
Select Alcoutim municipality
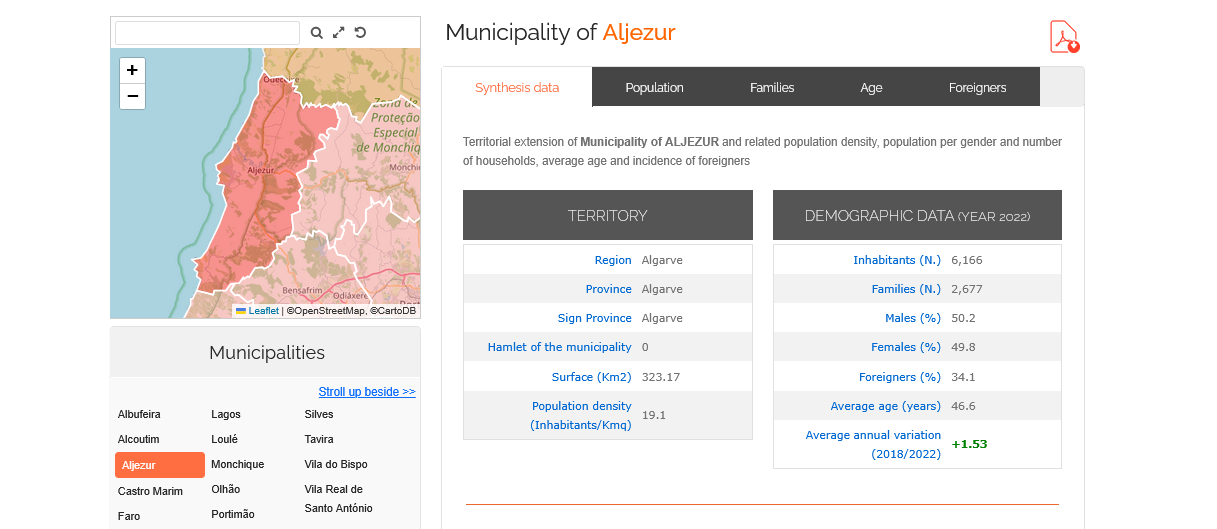pos(139,439)
